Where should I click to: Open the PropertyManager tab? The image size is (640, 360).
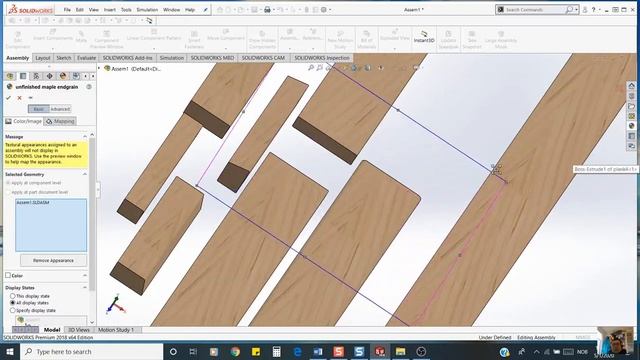23,76
